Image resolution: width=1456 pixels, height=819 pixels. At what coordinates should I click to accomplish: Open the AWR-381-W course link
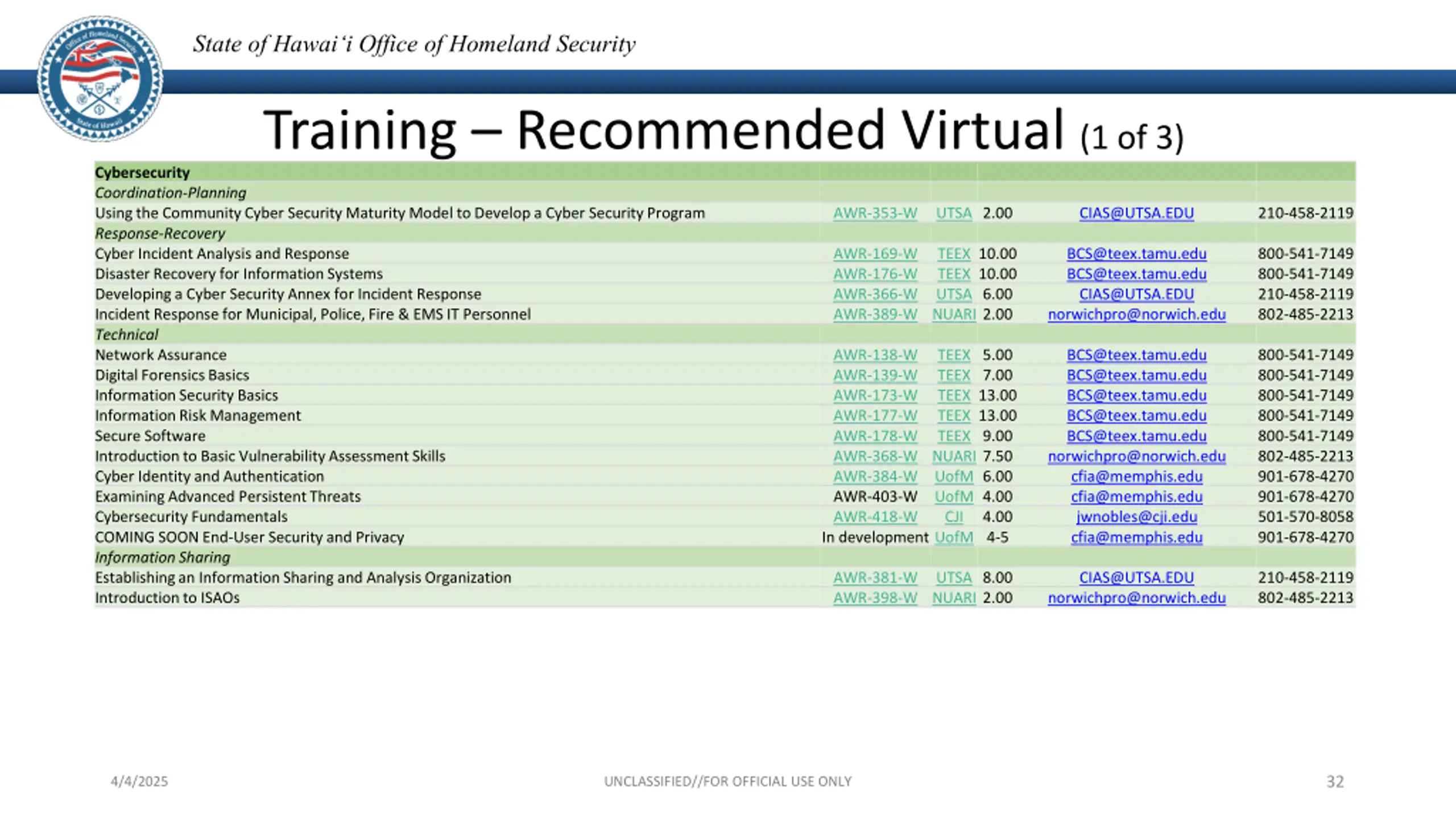click(875, 578)
